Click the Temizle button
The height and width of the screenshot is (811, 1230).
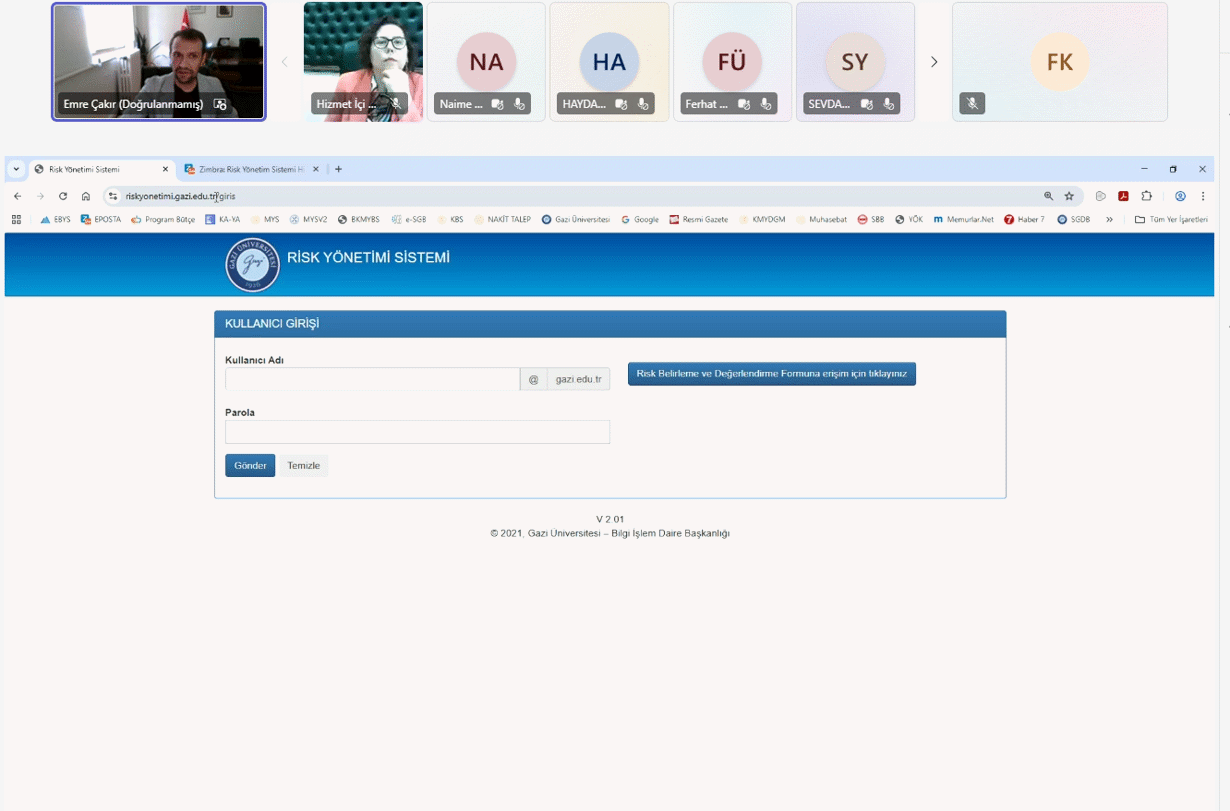tap(303, 466)
